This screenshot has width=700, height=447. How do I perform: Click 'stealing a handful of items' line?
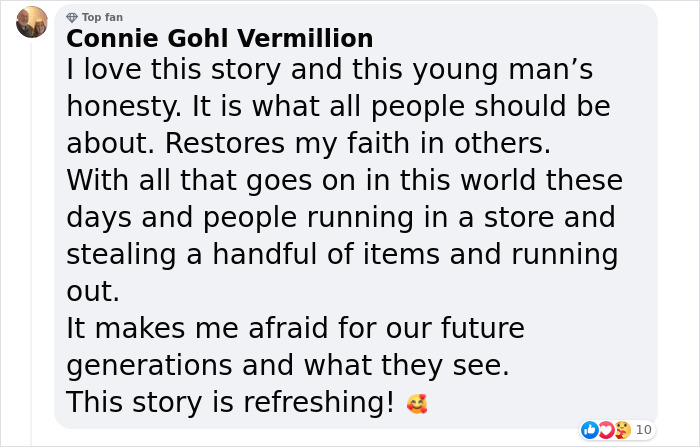pyautogui.click(x=342, y=255)
